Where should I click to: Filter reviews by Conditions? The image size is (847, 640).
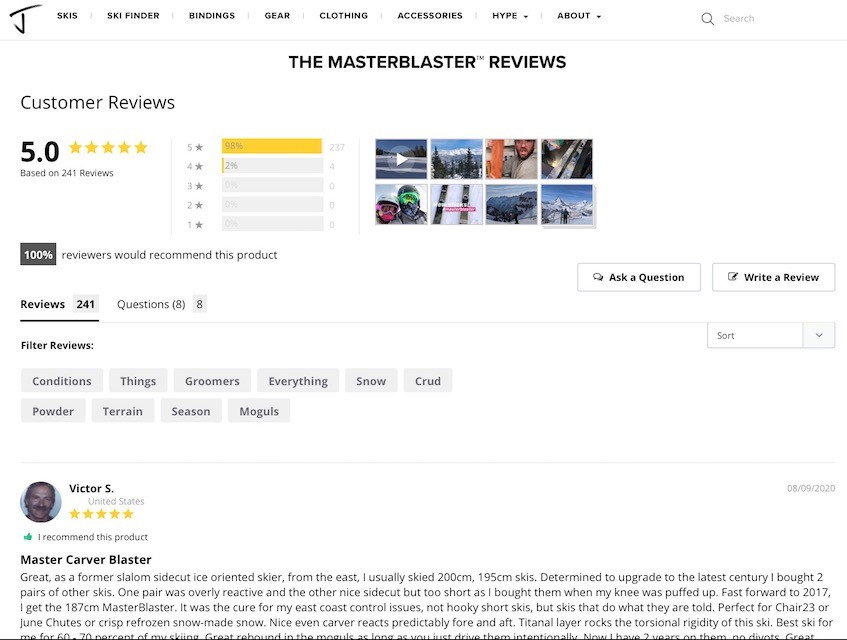pyautogui.click(x=62, y=381)
